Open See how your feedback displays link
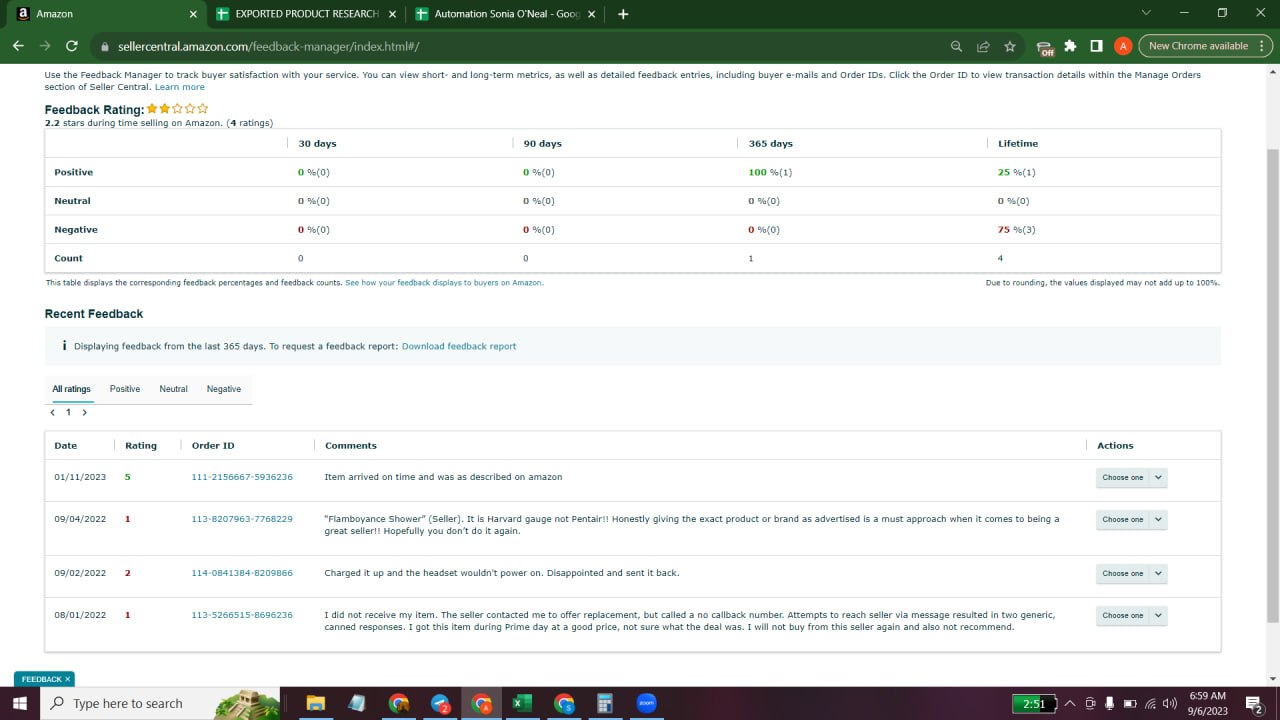Screen dimensions: 1280x720 (x=444, y=283)
